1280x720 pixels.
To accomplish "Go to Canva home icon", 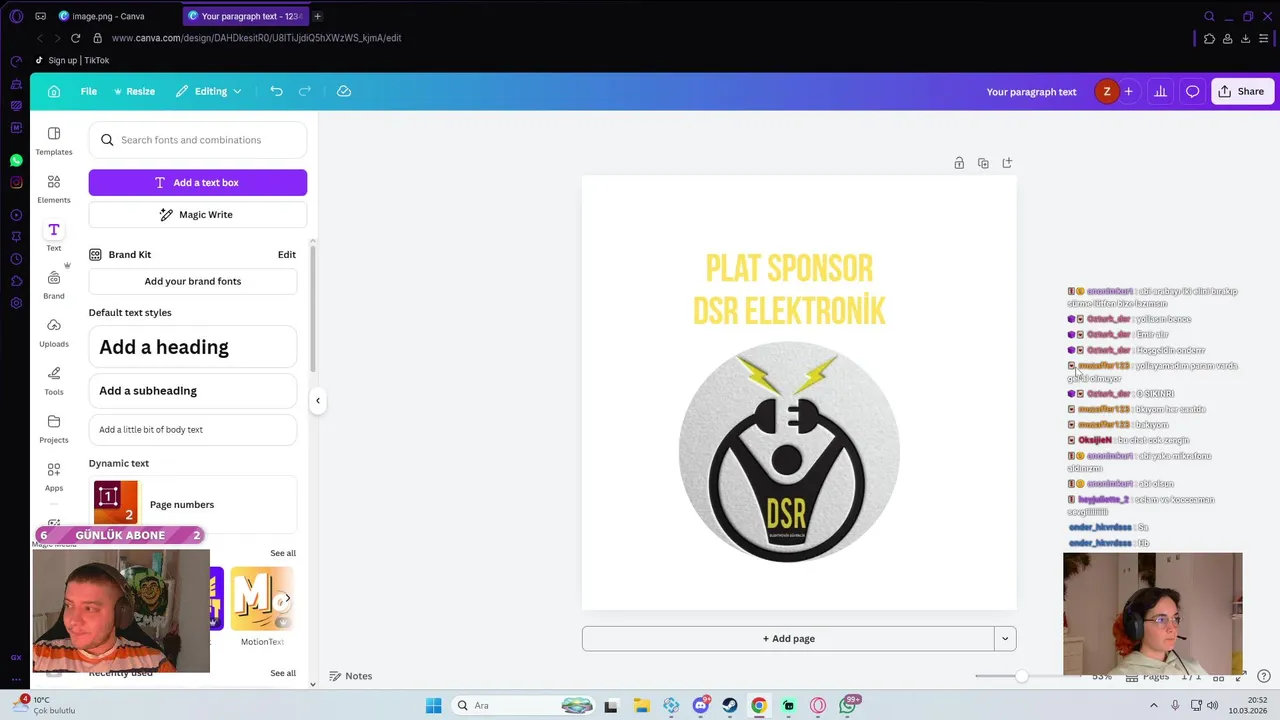I will click(54, 91).
